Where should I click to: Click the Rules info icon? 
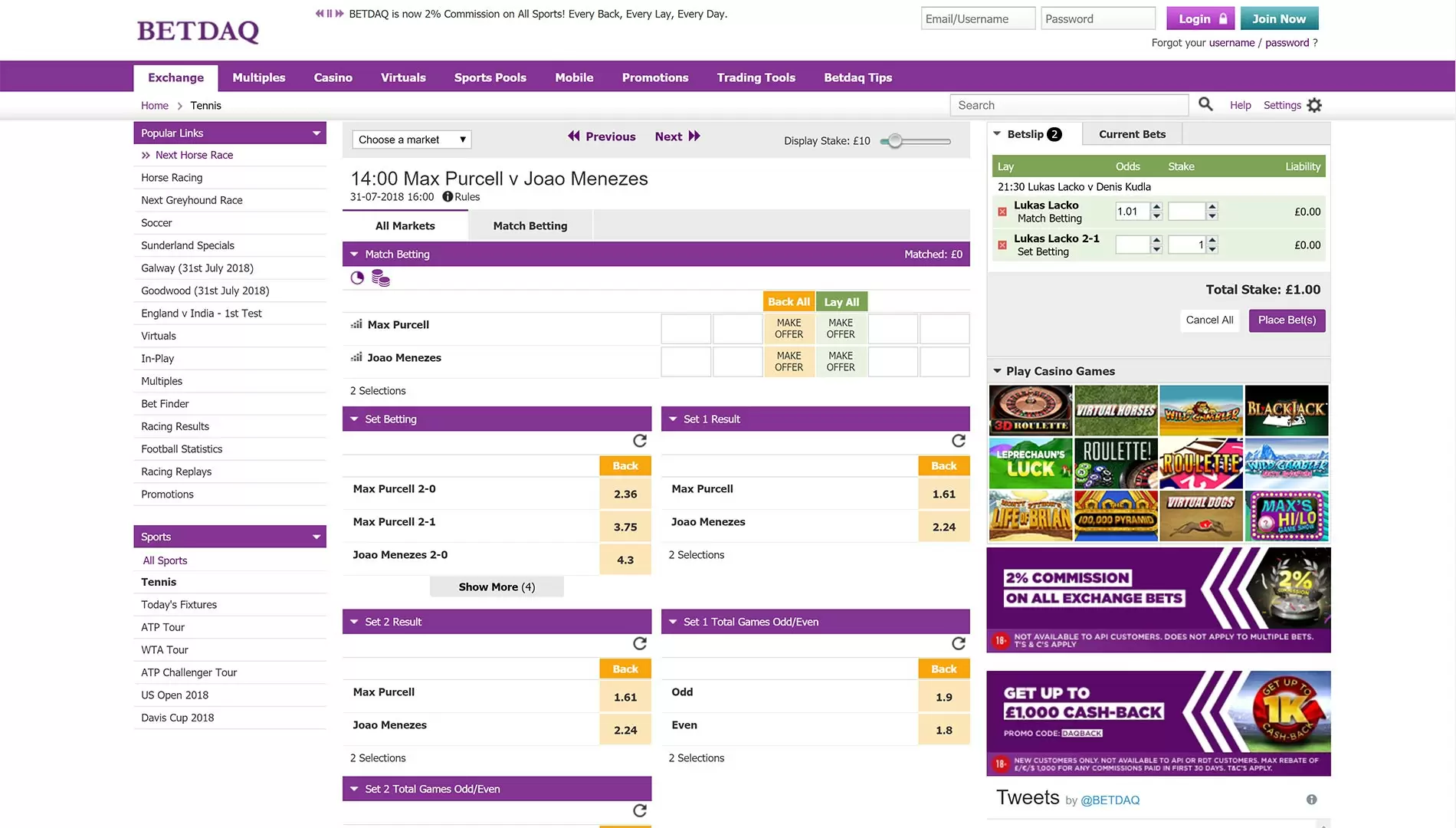click(448, 197)
